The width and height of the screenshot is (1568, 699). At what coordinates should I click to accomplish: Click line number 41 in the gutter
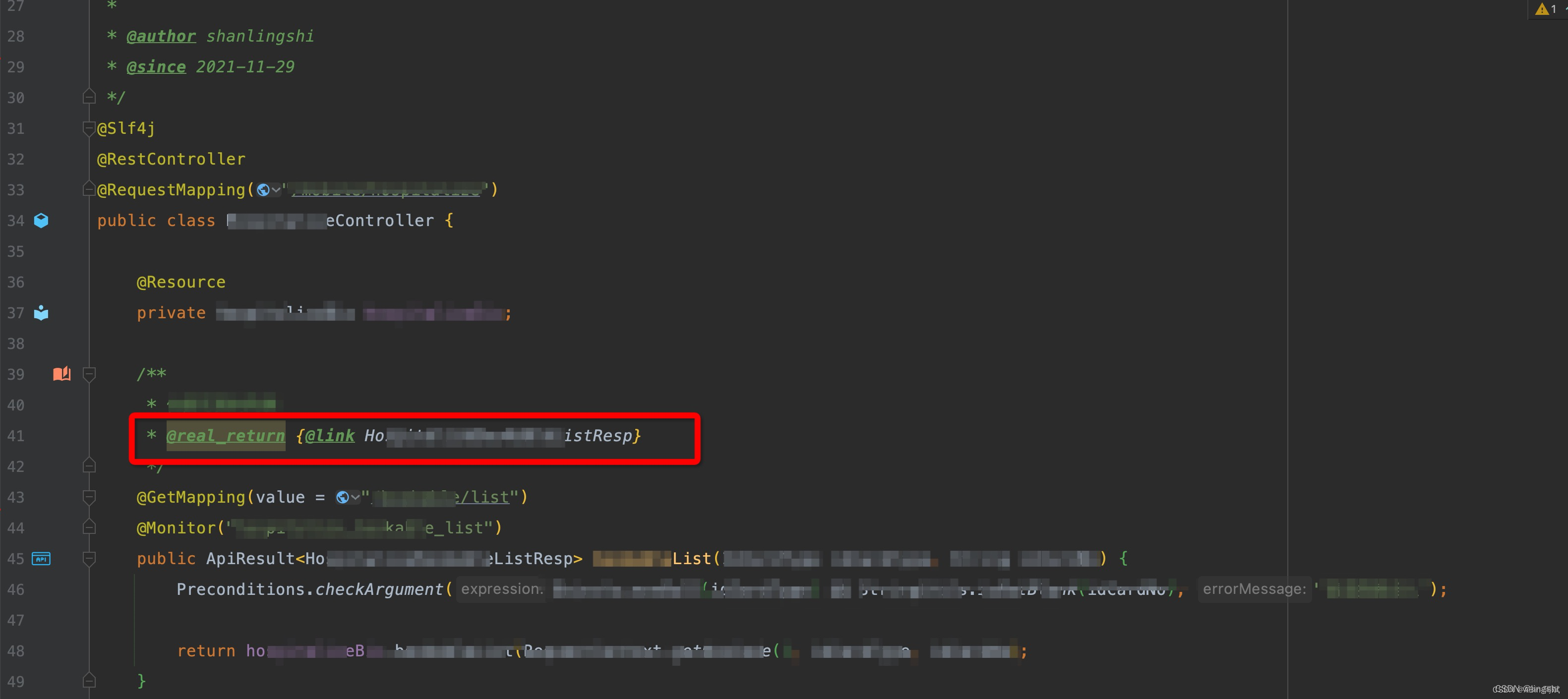click(x=16, y=436)
